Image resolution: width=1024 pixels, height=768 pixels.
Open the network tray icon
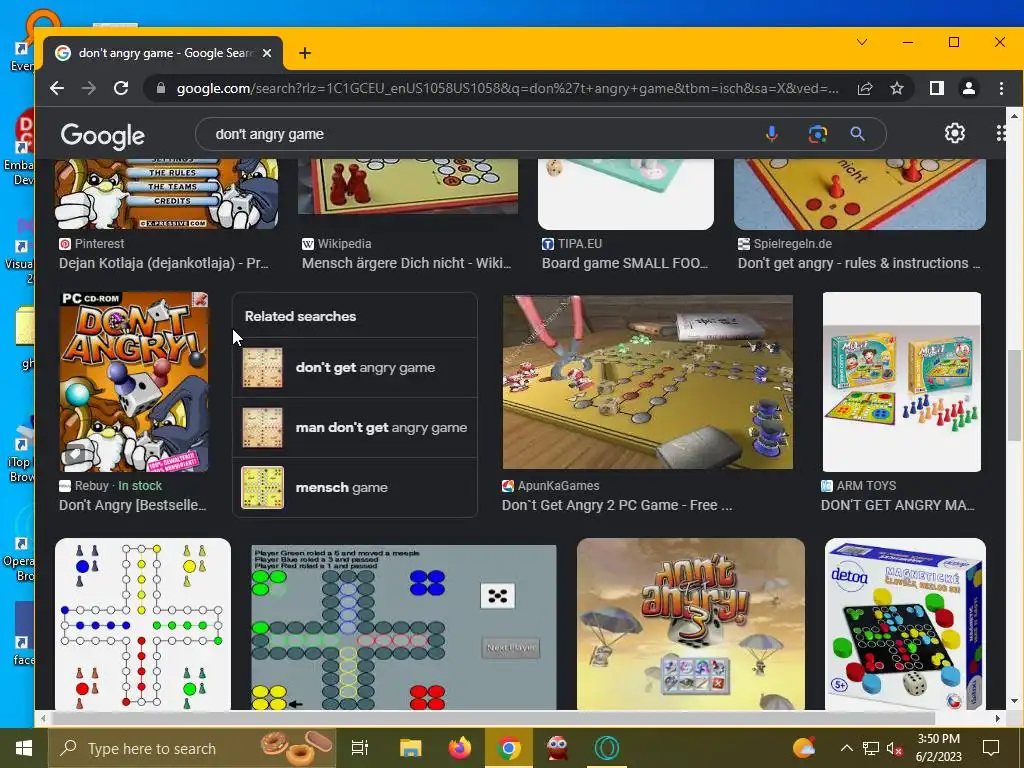871,748
